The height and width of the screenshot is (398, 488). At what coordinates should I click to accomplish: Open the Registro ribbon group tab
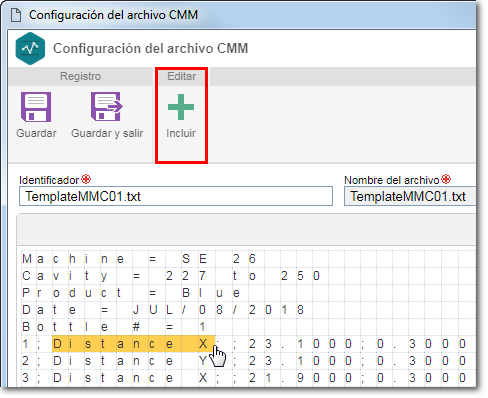click(80, 76)
